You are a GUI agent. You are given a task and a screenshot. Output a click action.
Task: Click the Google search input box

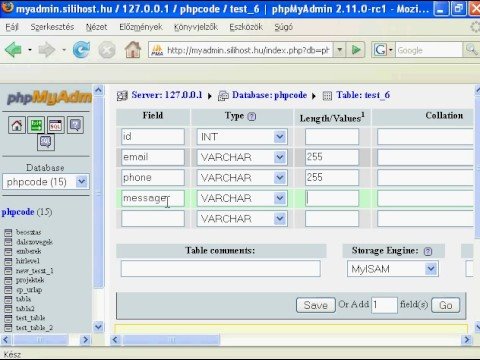(x=429, y=50)
